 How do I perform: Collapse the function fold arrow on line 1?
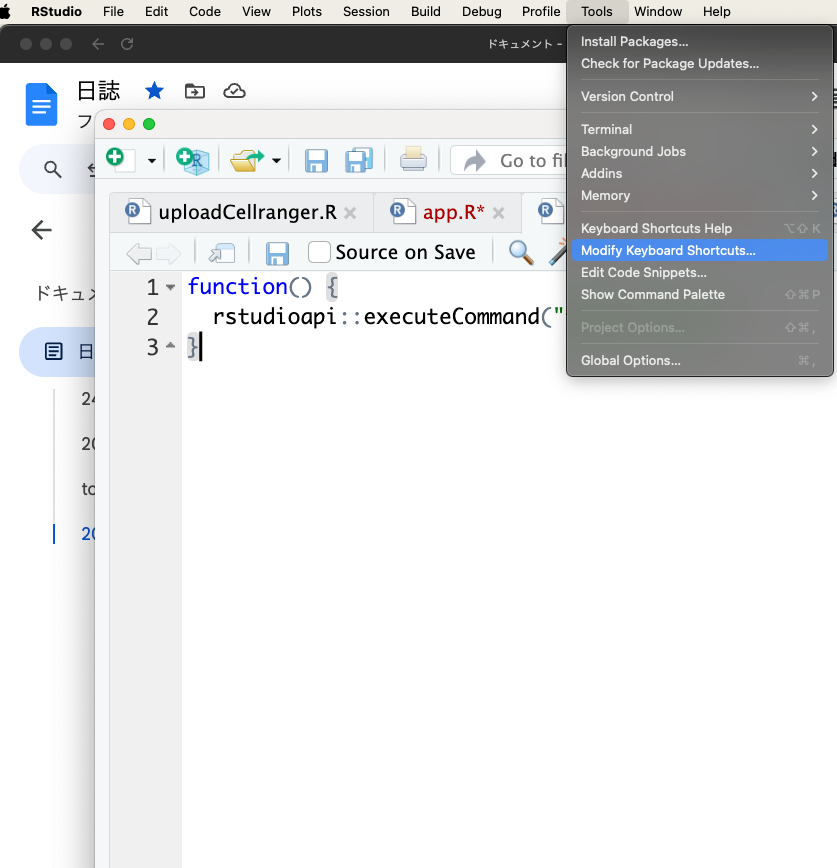[170, 287]
